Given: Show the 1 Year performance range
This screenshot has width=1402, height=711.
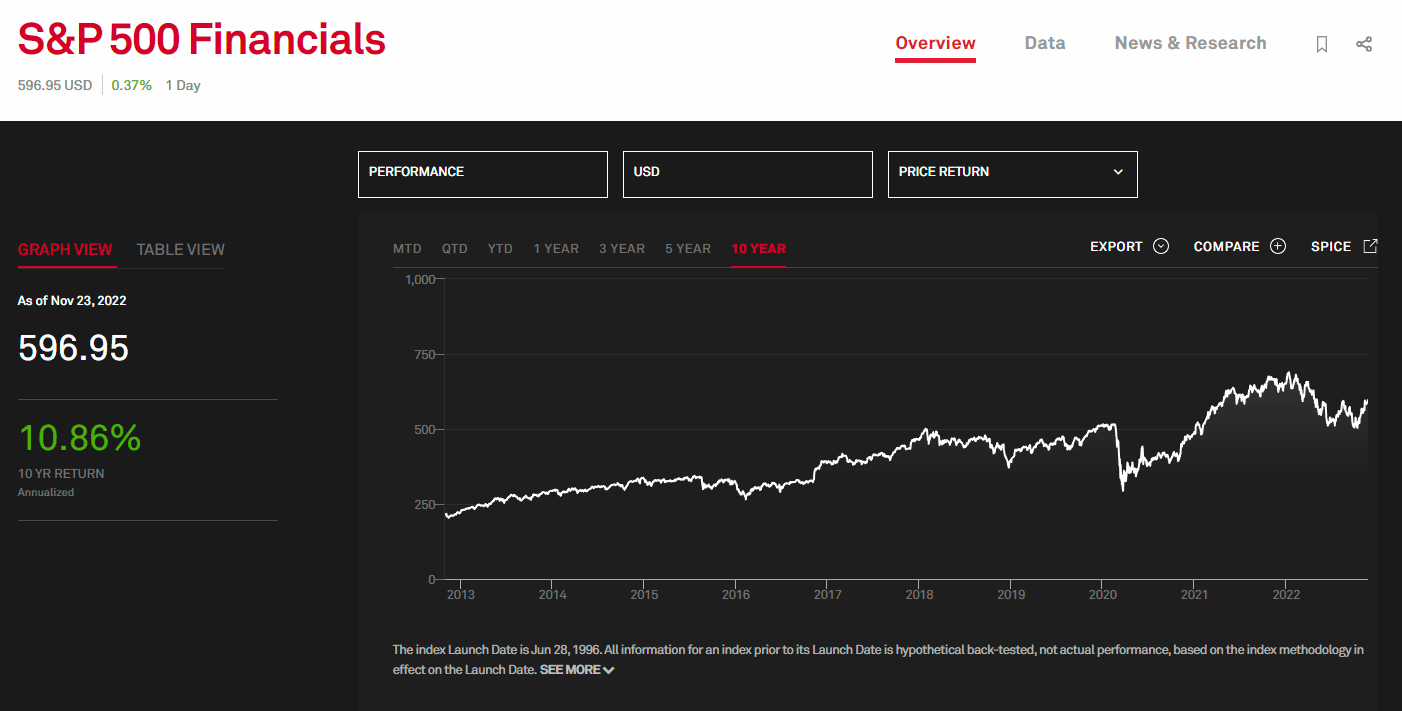Looking at the screenshot, I should tap(555, 248).
